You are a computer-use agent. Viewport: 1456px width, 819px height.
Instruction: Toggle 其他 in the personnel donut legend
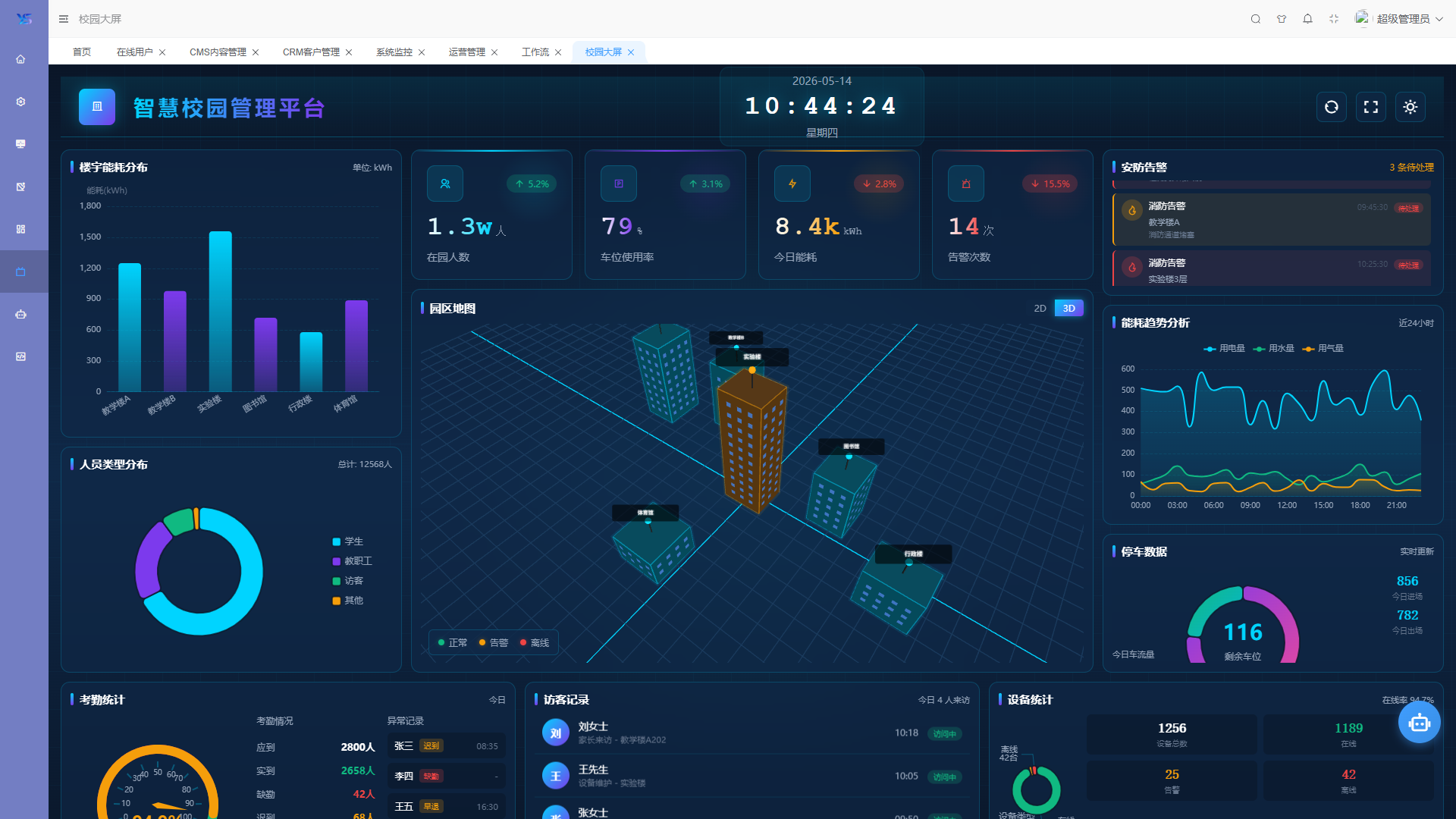[347, 601]
